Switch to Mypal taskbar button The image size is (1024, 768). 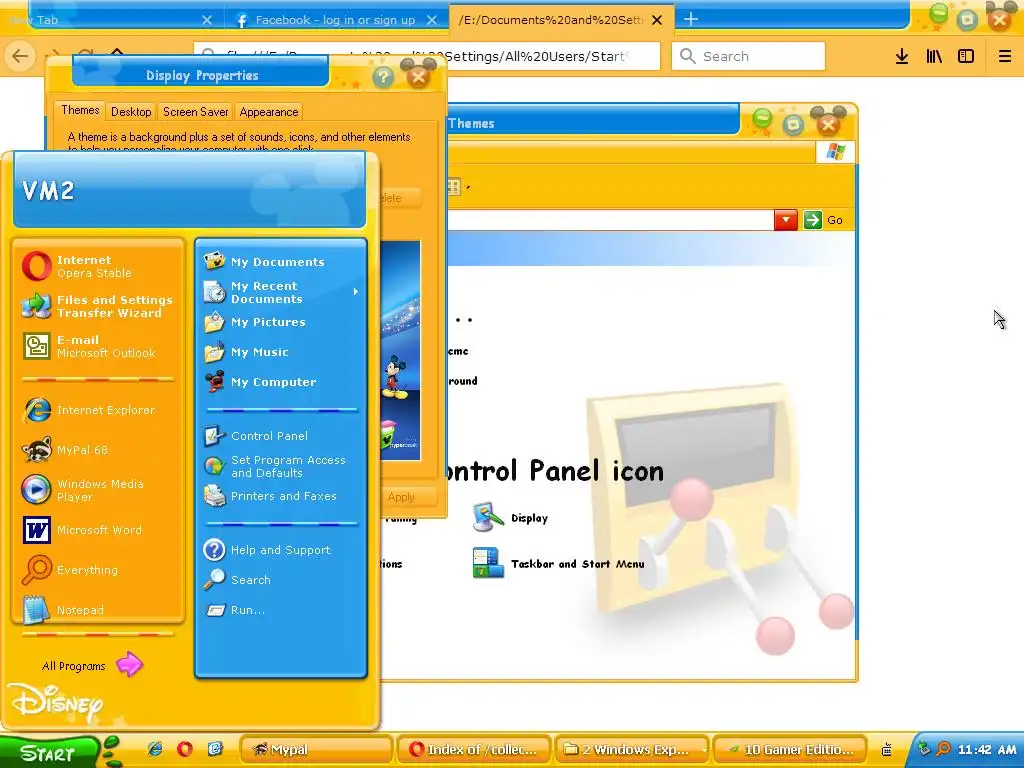click(x=316, y=749)
